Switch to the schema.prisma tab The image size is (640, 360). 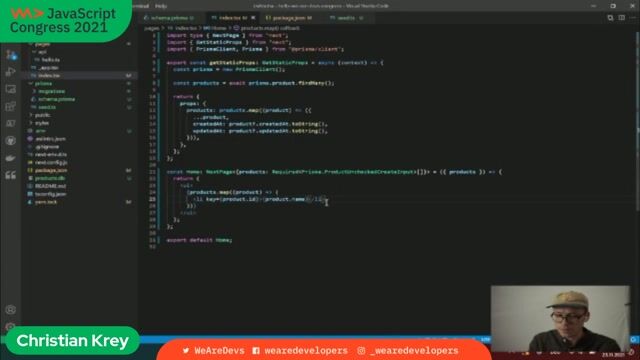point(169,18)
